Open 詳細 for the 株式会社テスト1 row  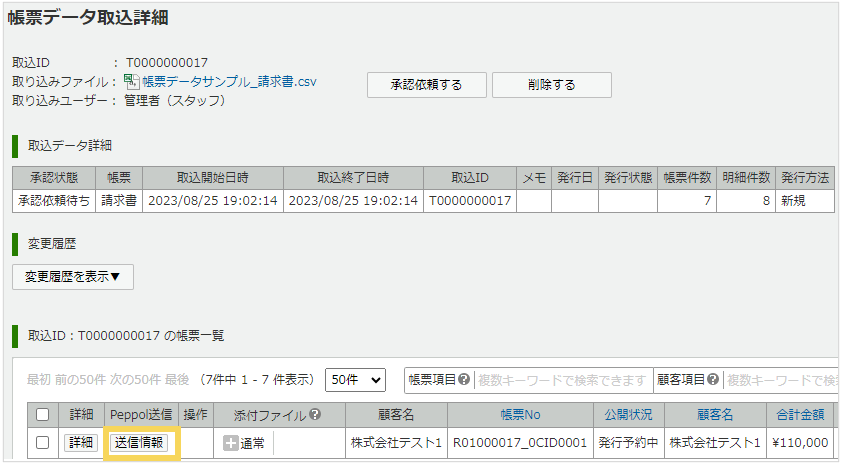[x=81, y=442]
